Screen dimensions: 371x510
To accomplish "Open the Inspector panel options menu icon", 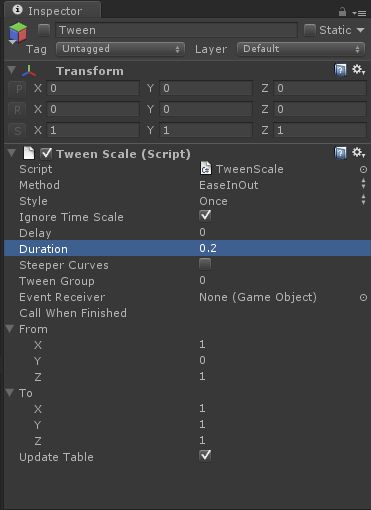I will (x=359, y=13).
